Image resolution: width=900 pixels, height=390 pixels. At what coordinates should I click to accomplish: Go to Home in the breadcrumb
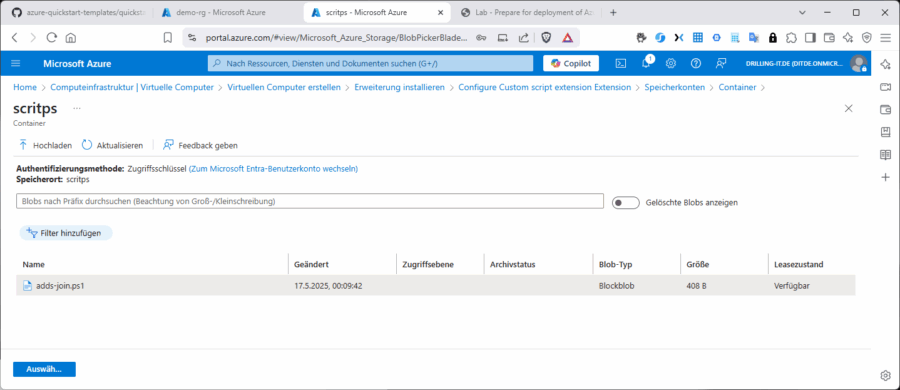(25, 87)
